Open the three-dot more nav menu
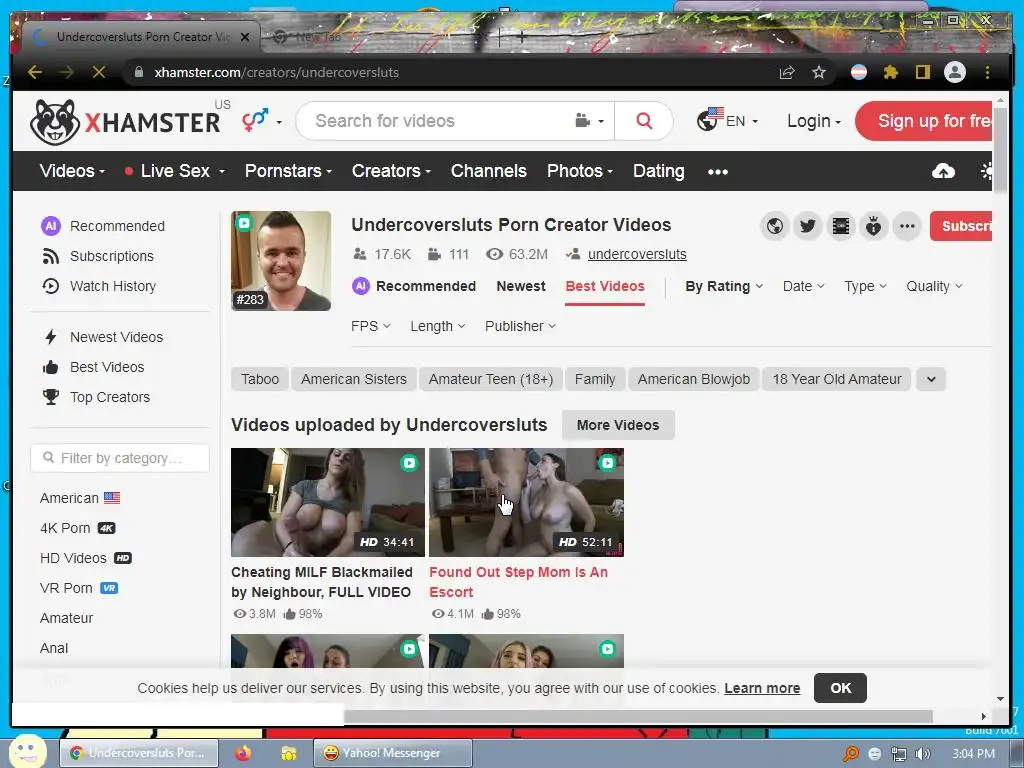 click(718, 172)
